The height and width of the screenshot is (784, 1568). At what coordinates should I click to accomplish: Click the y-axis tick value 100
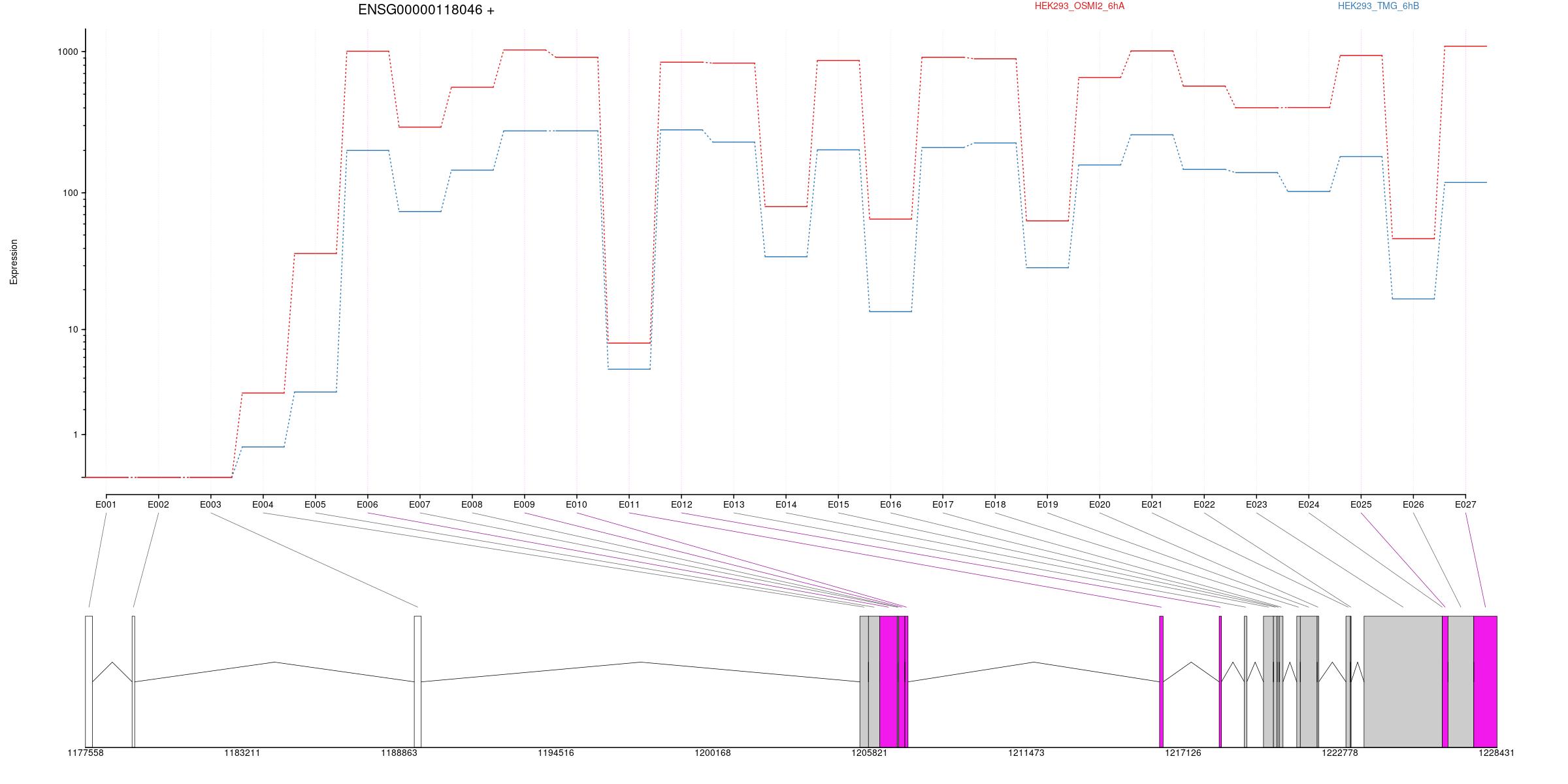[71, 193]
